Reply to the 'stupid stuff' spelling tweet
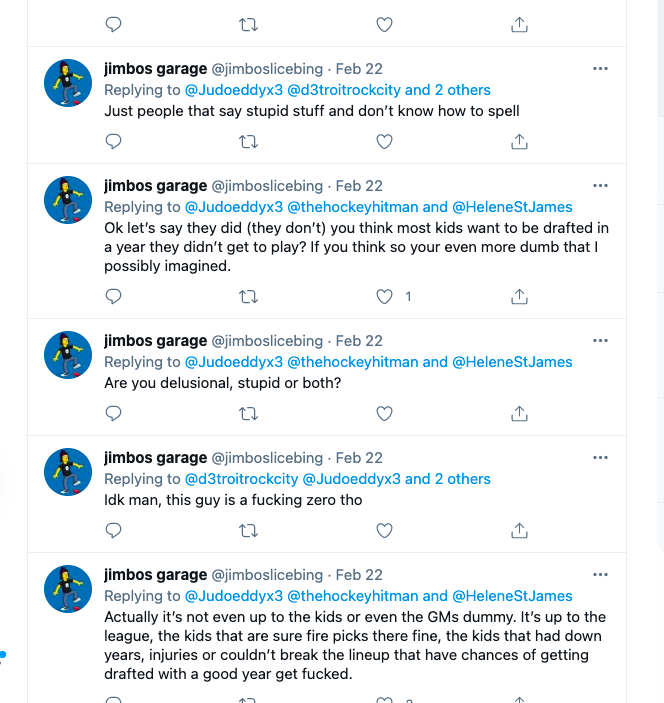This screenshot has width=664, height=703. [x=113, y=141]
